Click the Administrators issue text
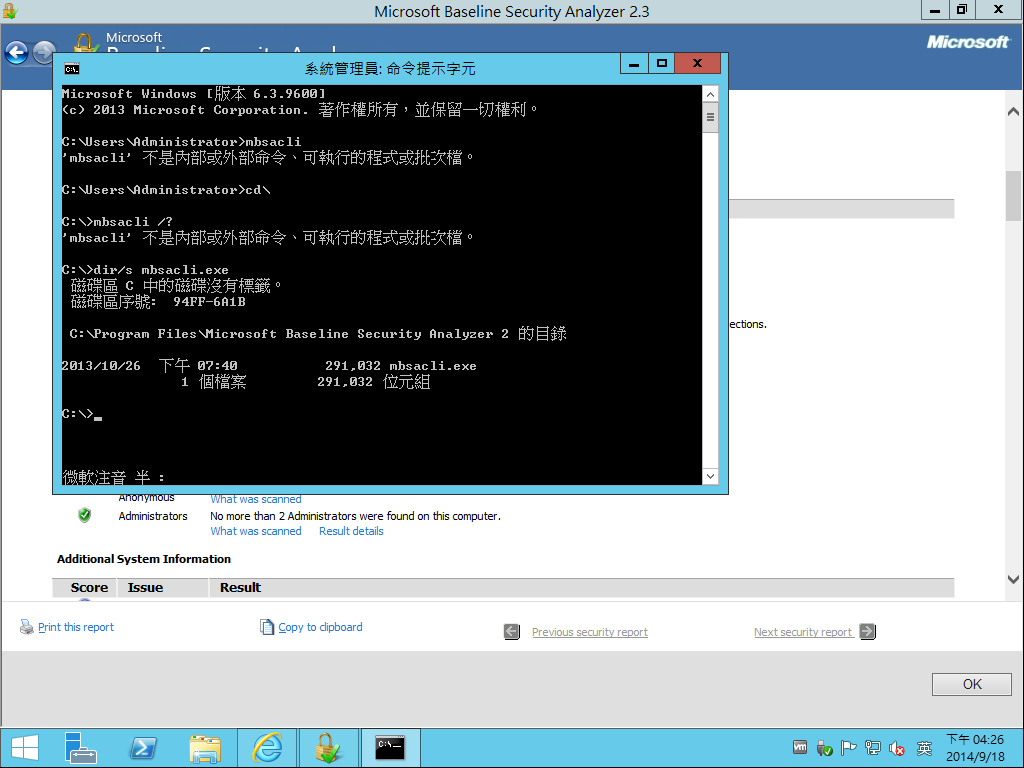 coord(153,516)
